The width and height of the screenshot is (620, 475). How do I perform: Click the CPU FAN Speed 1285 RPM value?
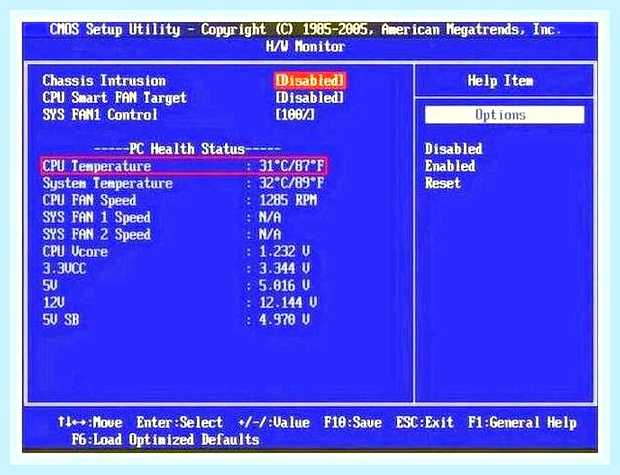(288, 200)
